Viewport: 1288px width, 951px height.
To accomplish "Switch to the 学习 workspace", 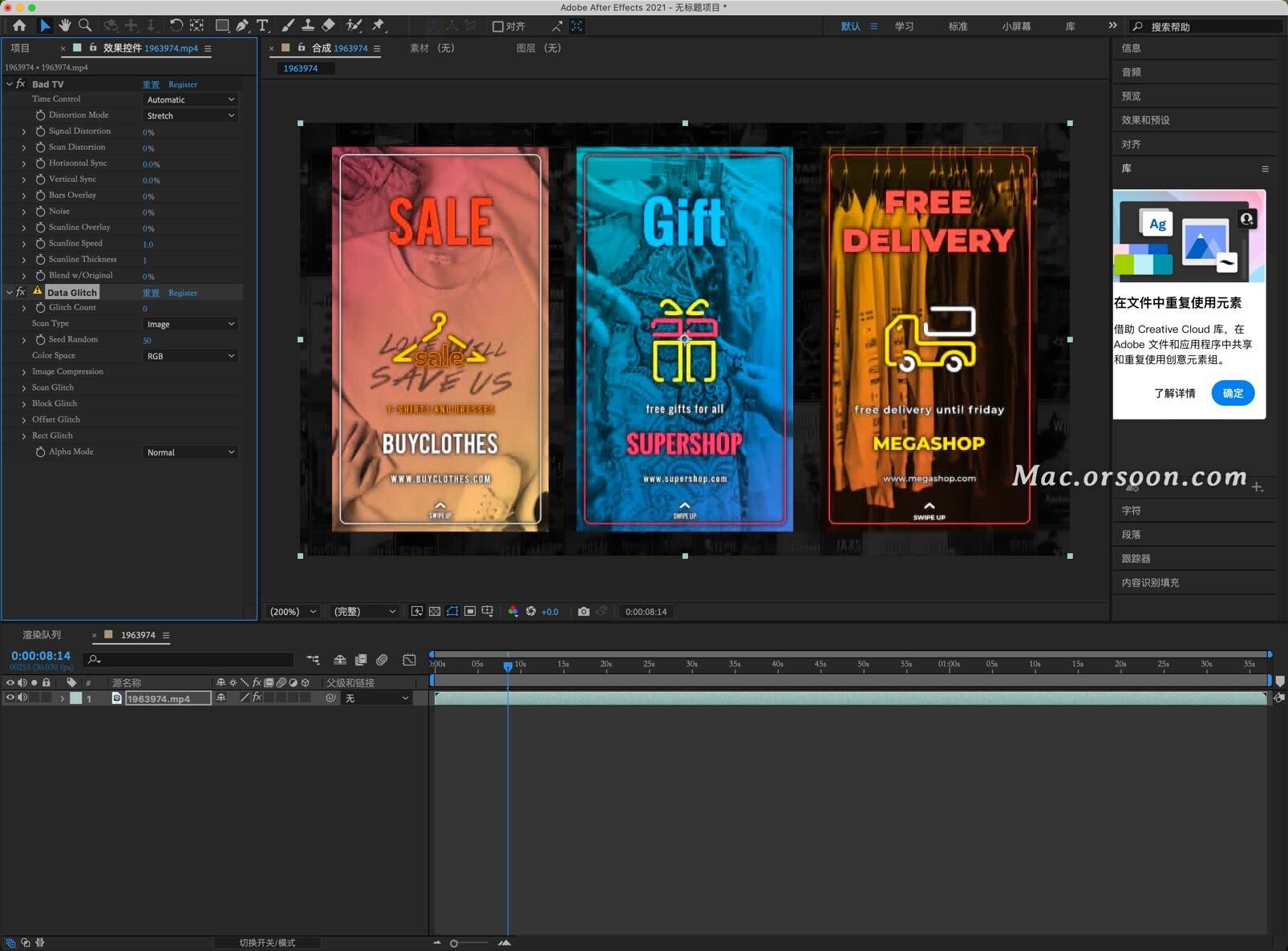I will click(904, 26).
